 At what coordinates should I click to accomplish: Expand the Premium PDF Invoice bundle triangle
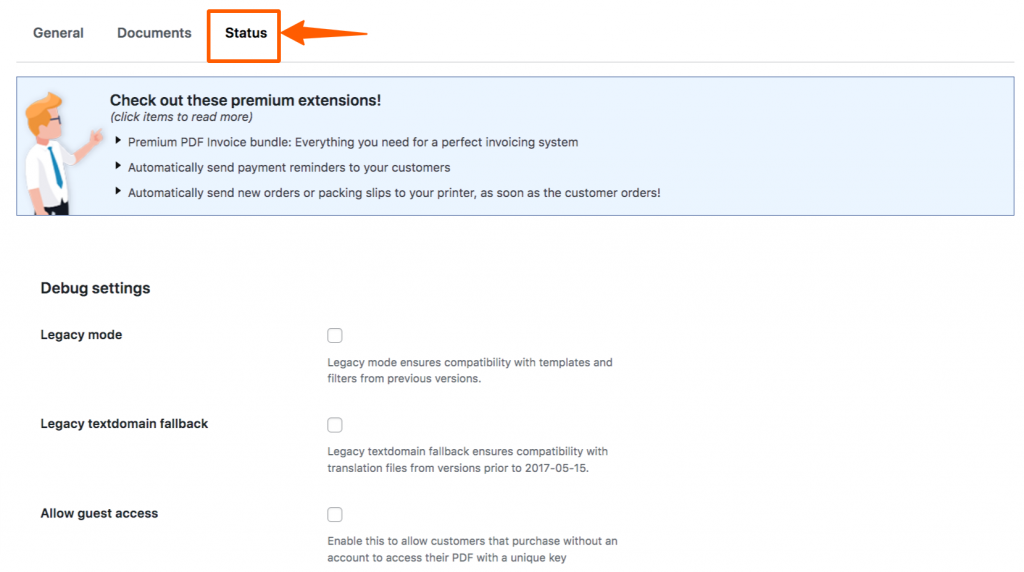pos(118,140)
